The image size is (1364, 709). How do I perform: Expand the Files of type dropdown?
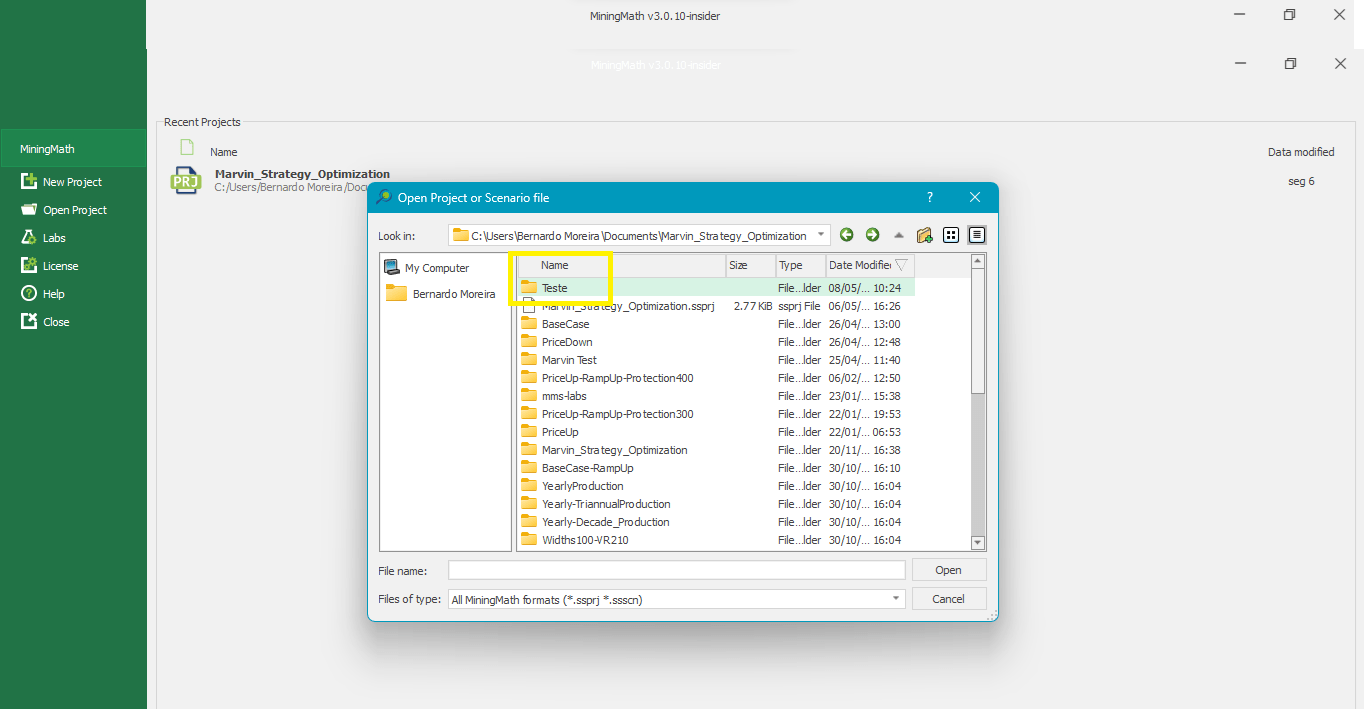pos(896,599)
